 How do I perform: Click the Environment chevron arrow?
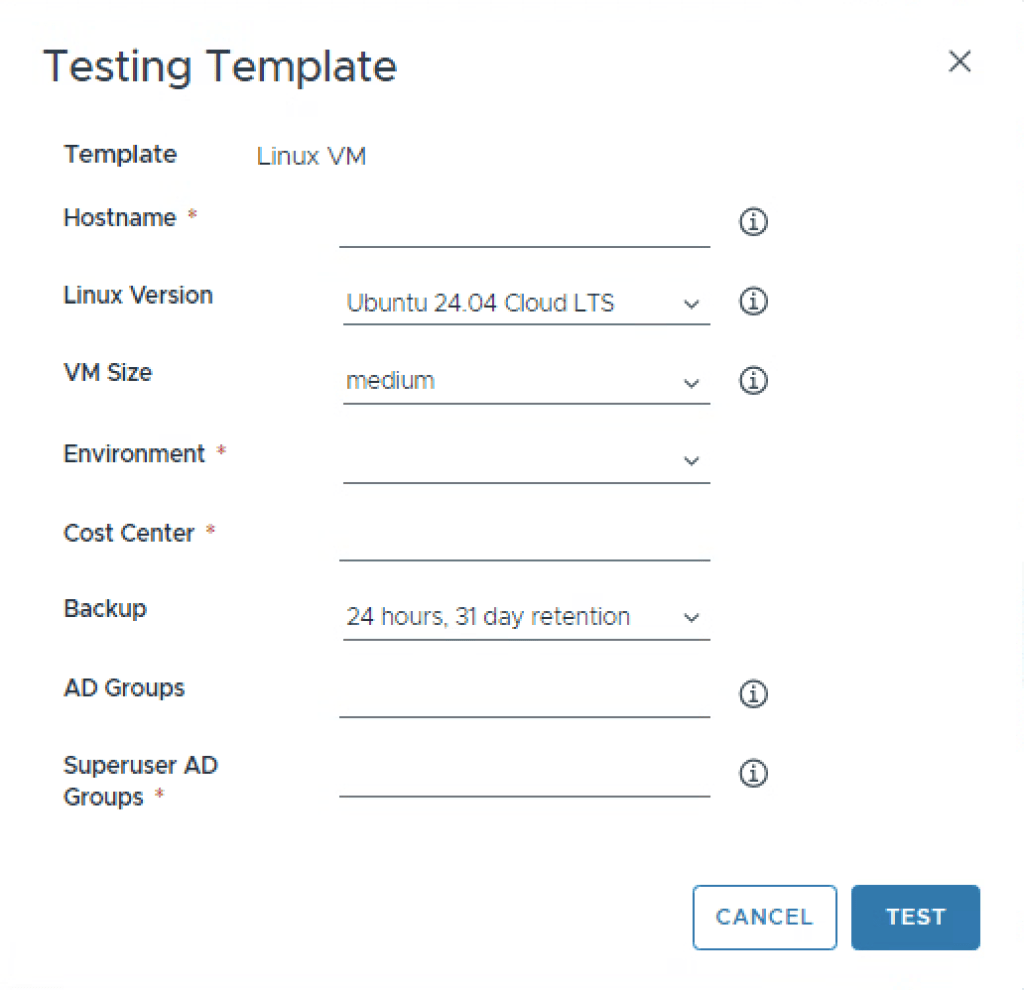691,461
